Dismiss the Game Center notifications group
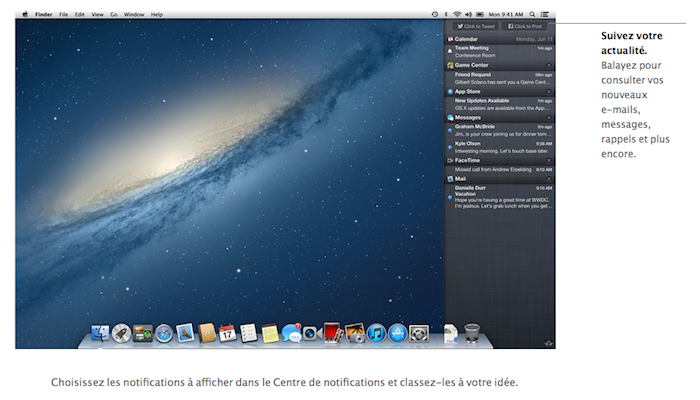 coord(549,64)
